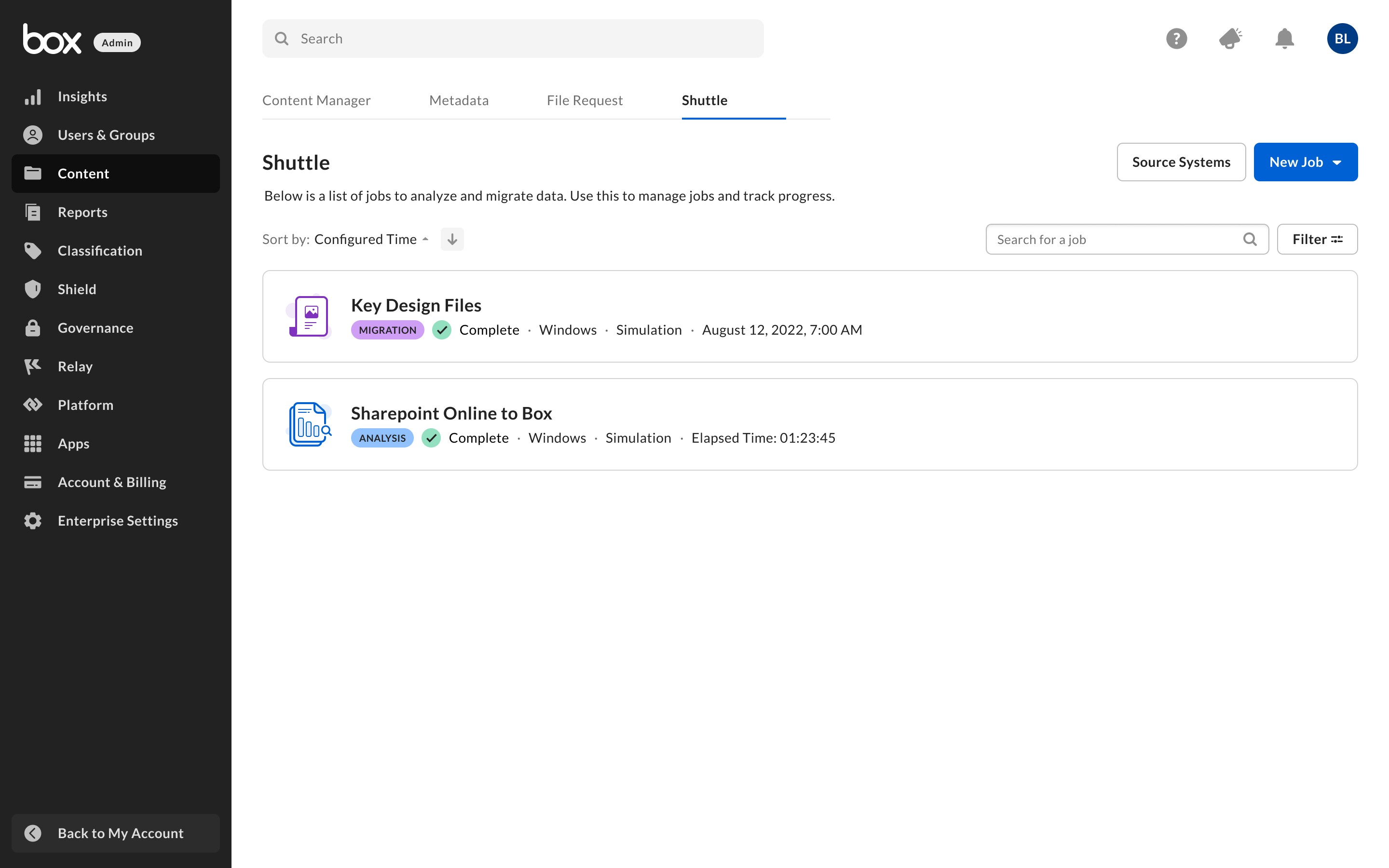Screen dimensions: 1389x868
Task: Switch to the File Request tab
Action: [x=585, y=100]
